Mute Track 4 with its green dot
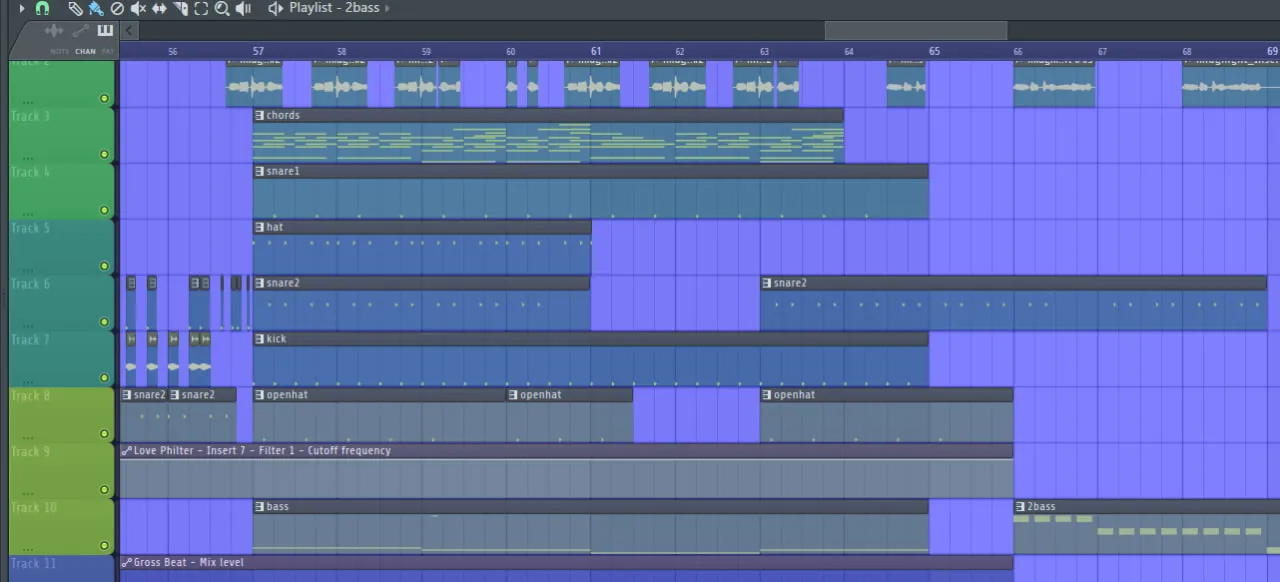This screenshot has height=582, width=1280. click(104, 210)
